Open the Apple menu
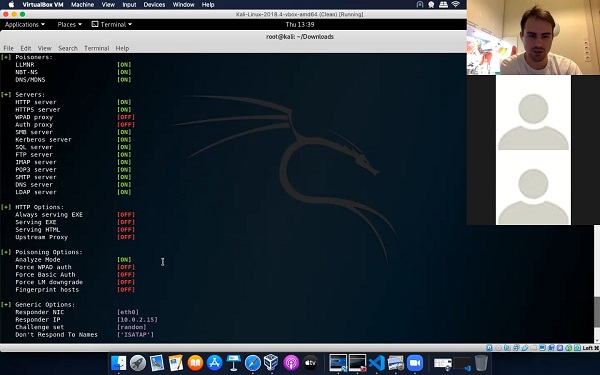 click(11, 5)
